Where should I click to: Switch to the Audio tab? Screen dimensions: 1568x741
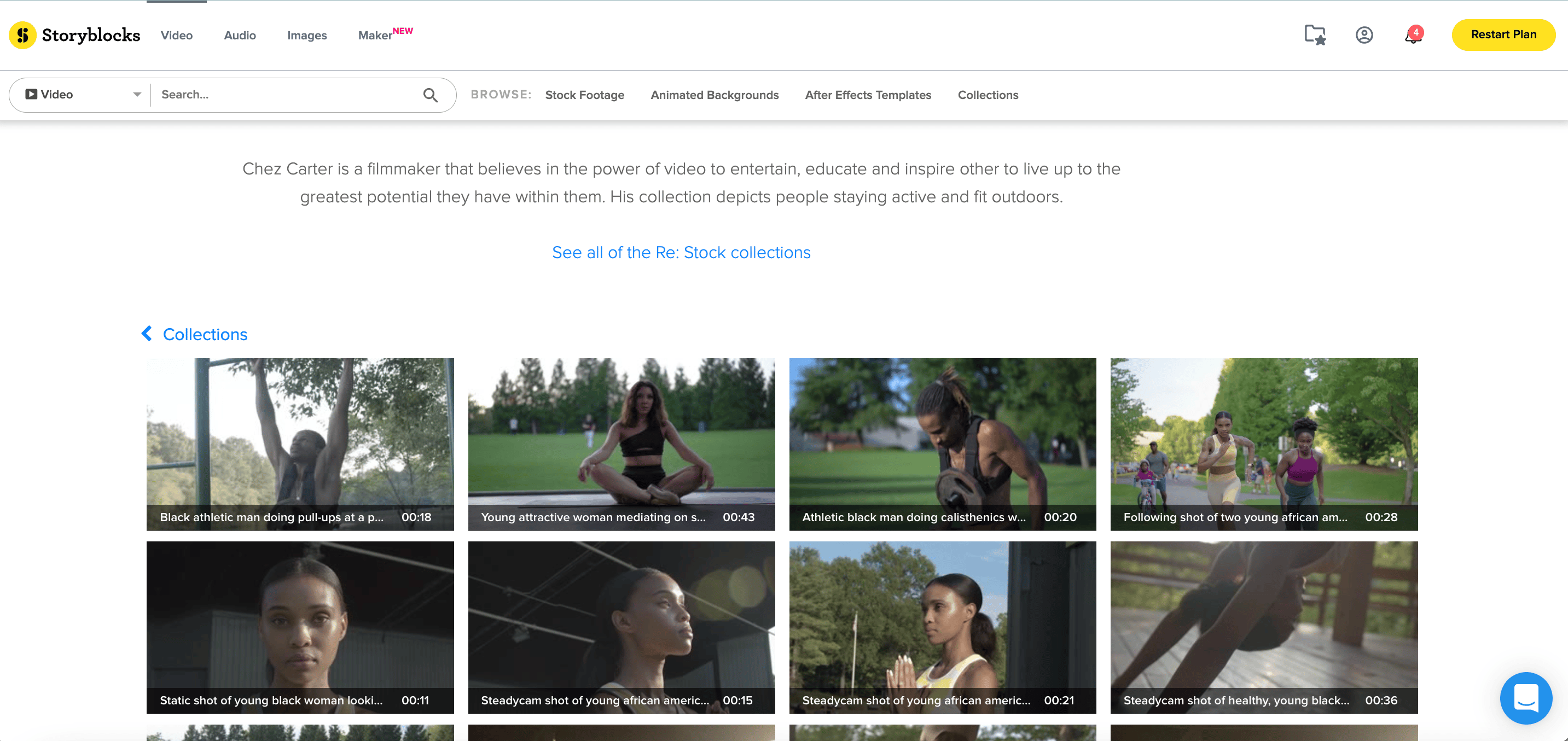[x=239, y=36]
